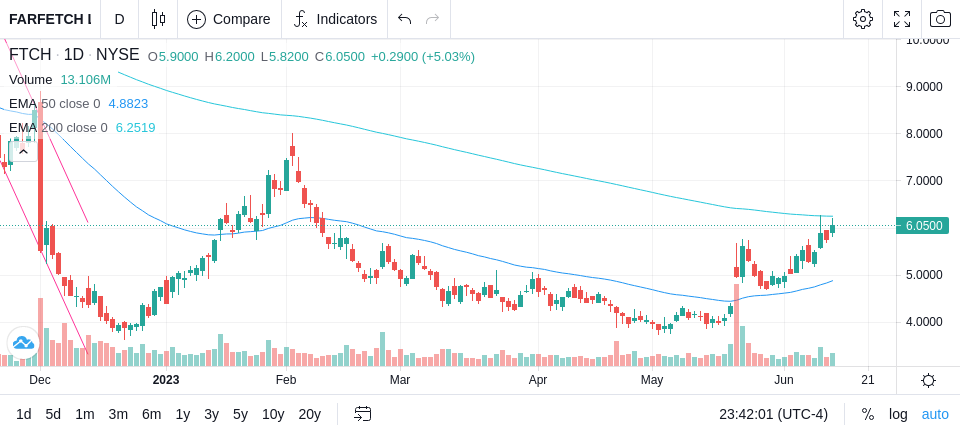
Task: Open chart settings gear
Action: (x=863, y=19)
